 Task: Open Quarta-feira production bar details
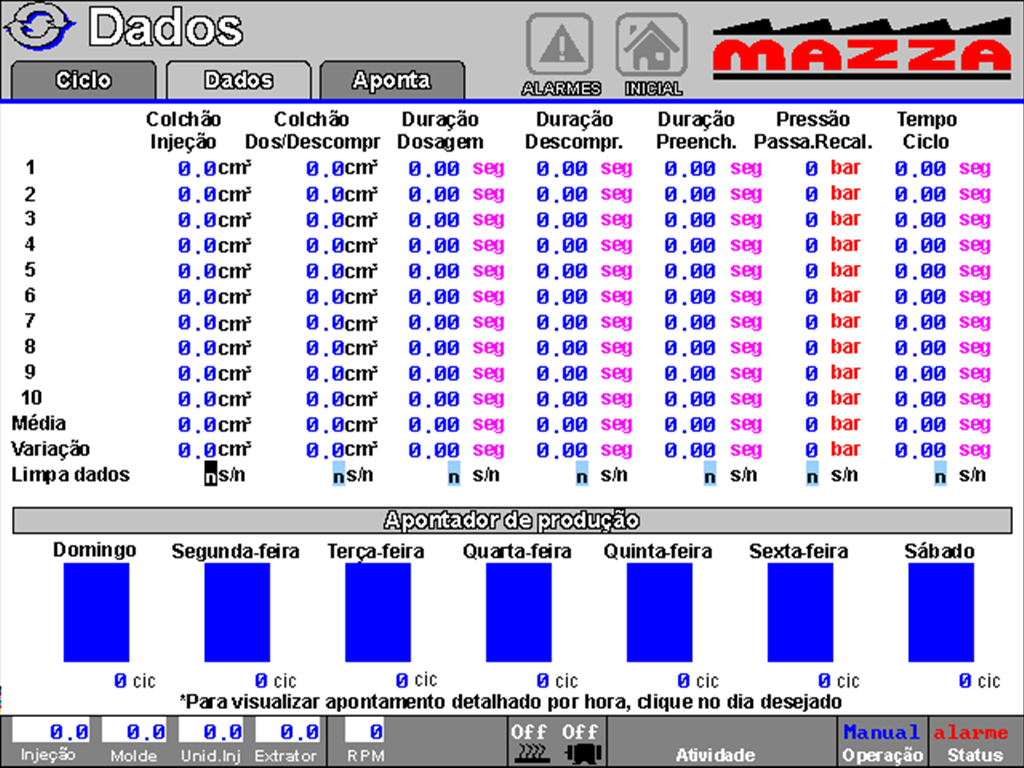[518, 612]
